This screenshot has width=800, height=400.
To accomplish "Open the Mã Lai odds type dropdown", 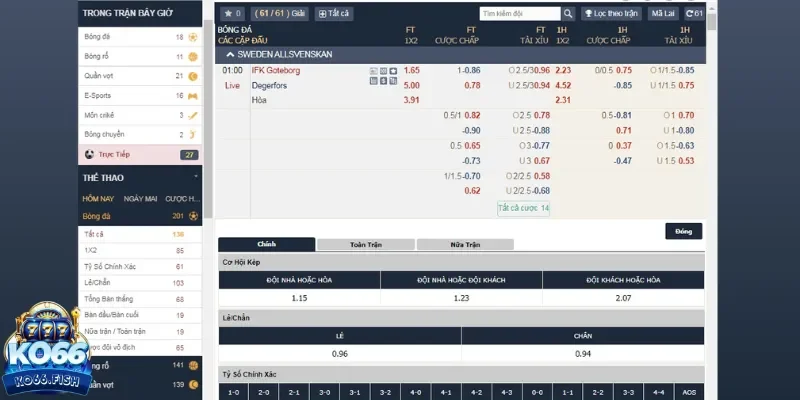I will [x=663, y=14].
